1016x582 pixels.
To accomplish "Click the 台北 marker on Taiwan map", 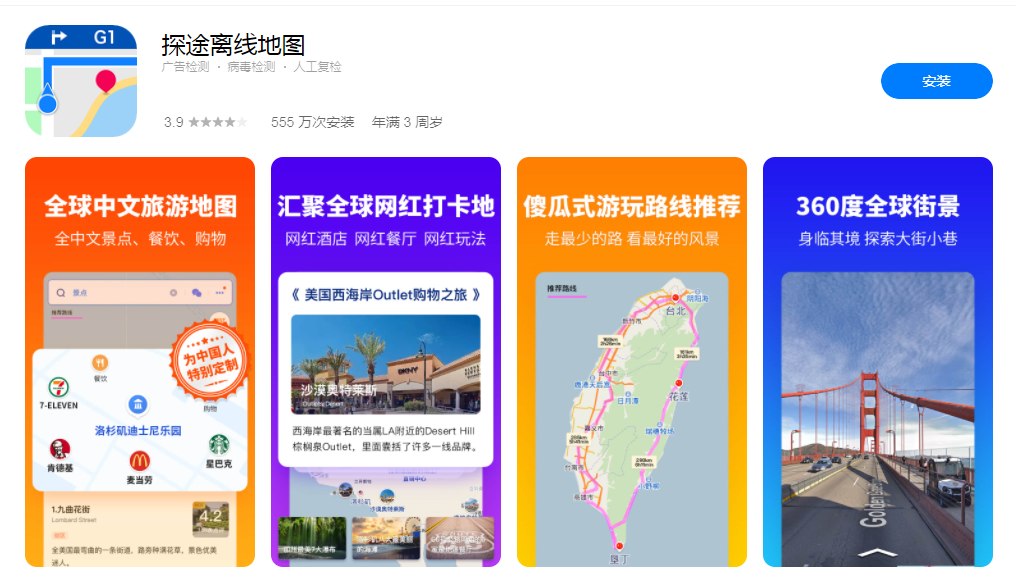I will pos(675,299).
